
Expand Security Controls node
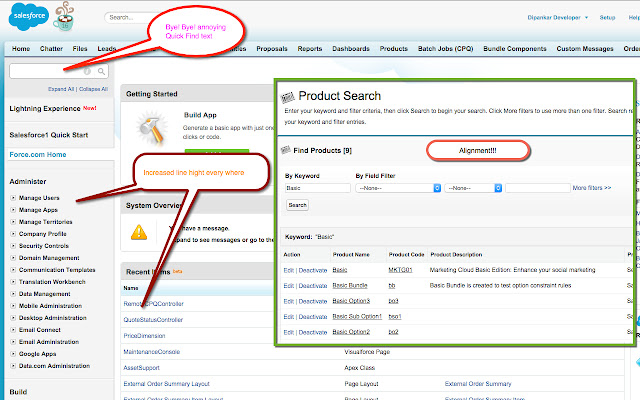[x=13, y=246]
